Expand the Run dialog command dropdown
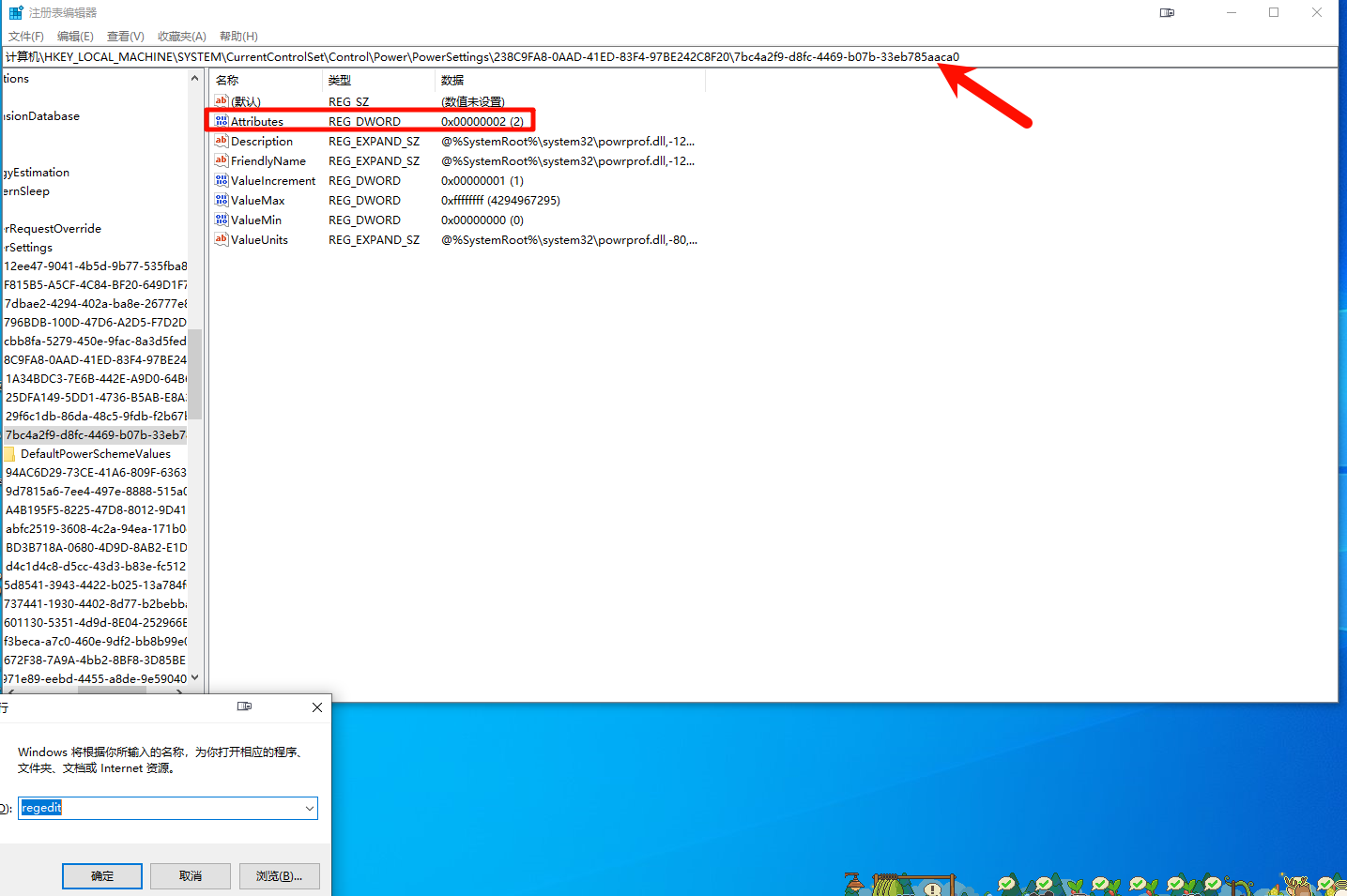Image resolution: width=1347 pixels, height=896 pixels. [310, 808]
